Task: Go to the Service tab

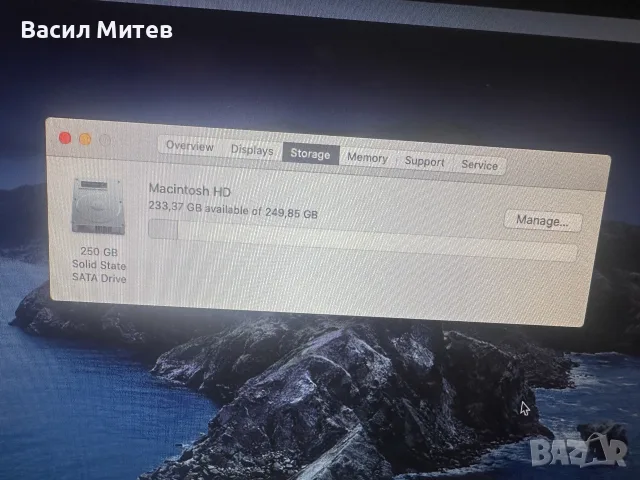Action: [x=480, y=165]
